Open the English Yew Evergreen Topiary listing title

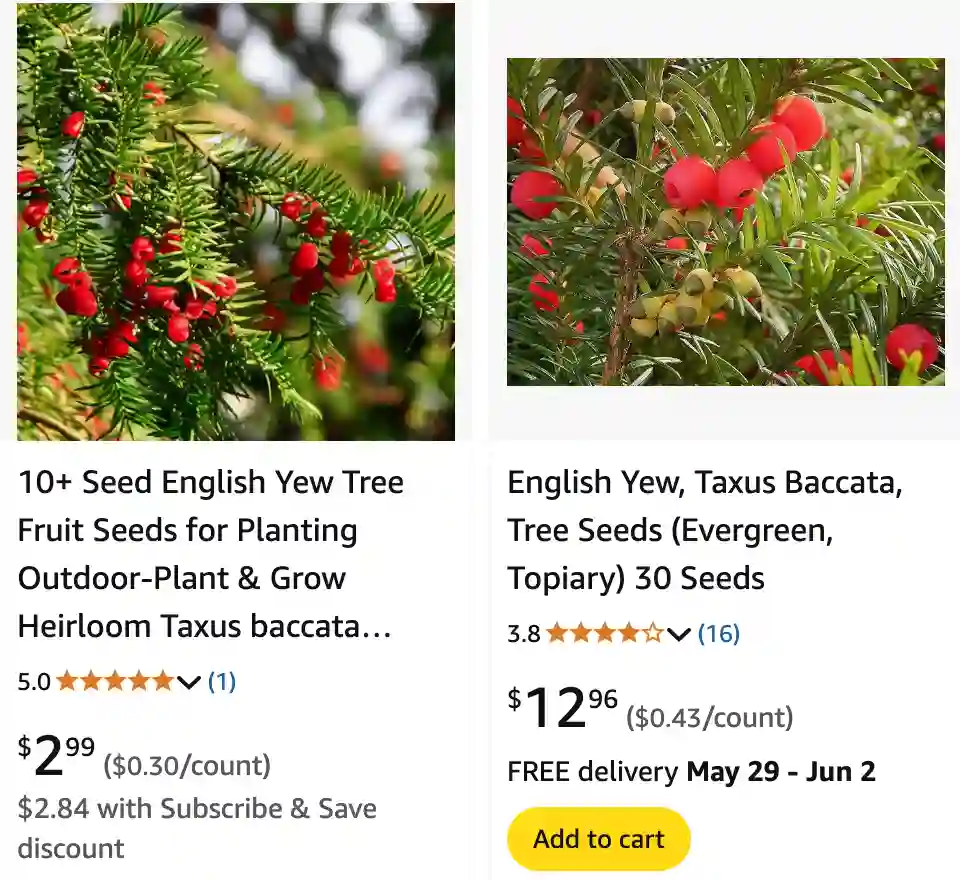click(704, 530)
